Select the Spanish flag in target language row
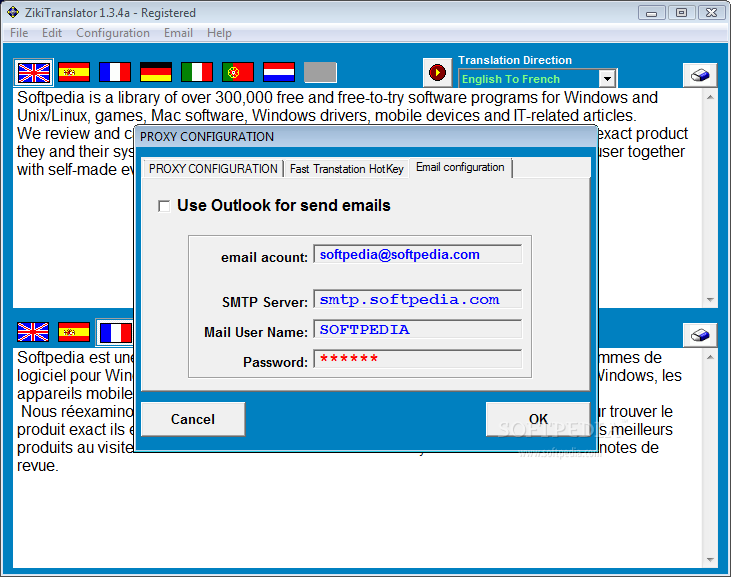The image size is (731, 577). (74, 332)
